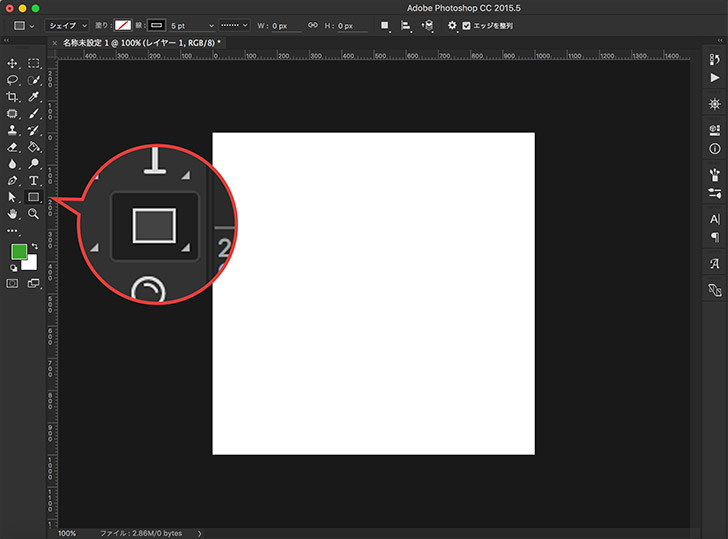Open the Navigator wheel panel icon
The height and width of the screenshot is (539, 728).
click(x=715, y=104)
